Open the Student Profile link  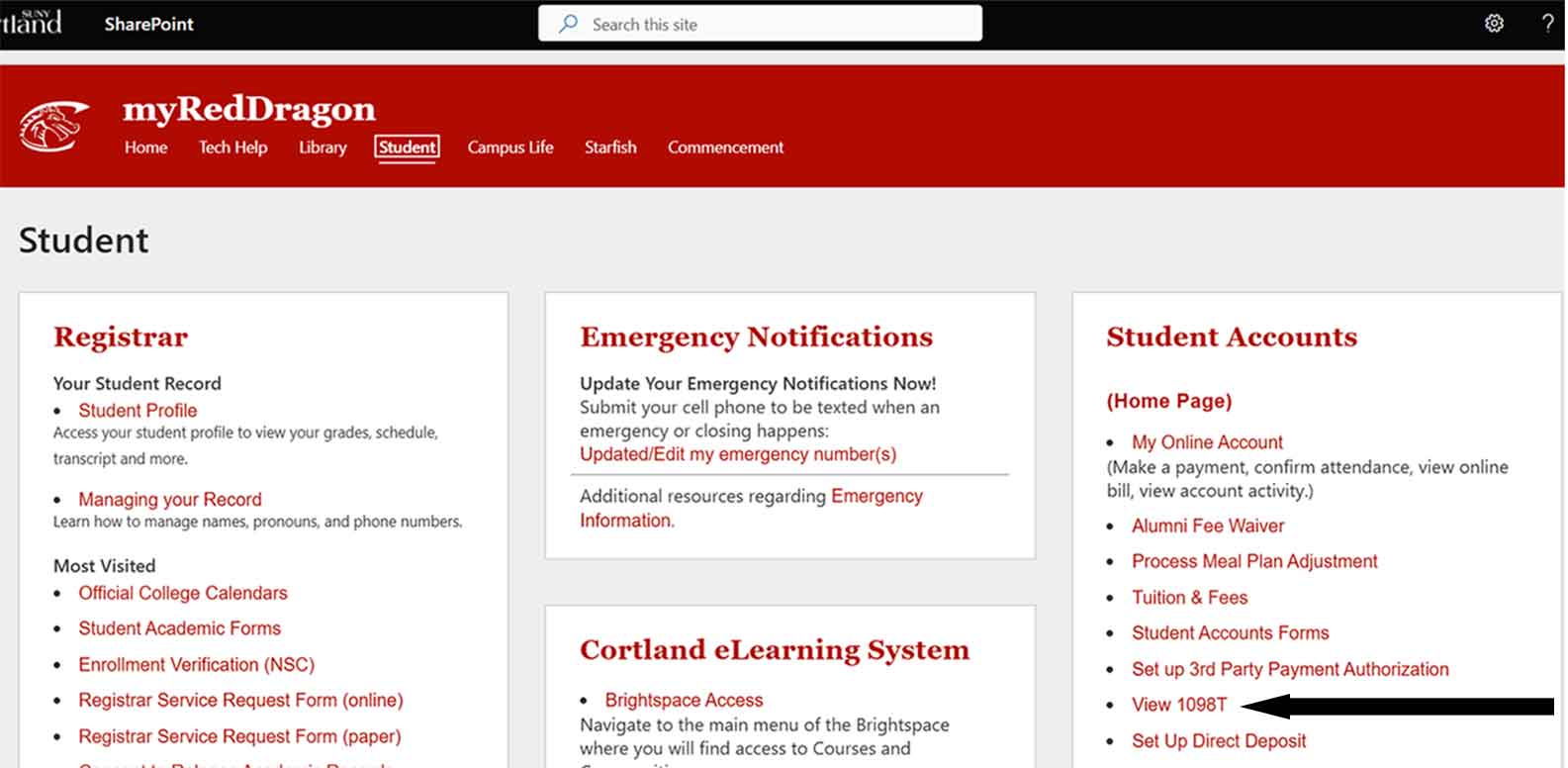138,410
